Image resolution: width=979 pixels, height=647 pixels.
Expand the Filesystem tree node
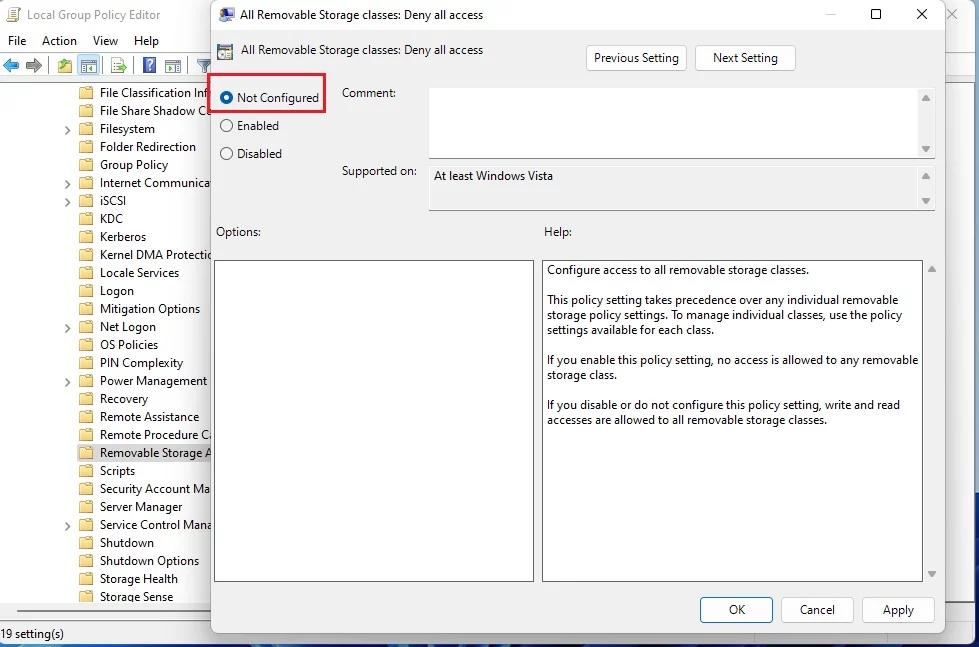coord(67,130)
